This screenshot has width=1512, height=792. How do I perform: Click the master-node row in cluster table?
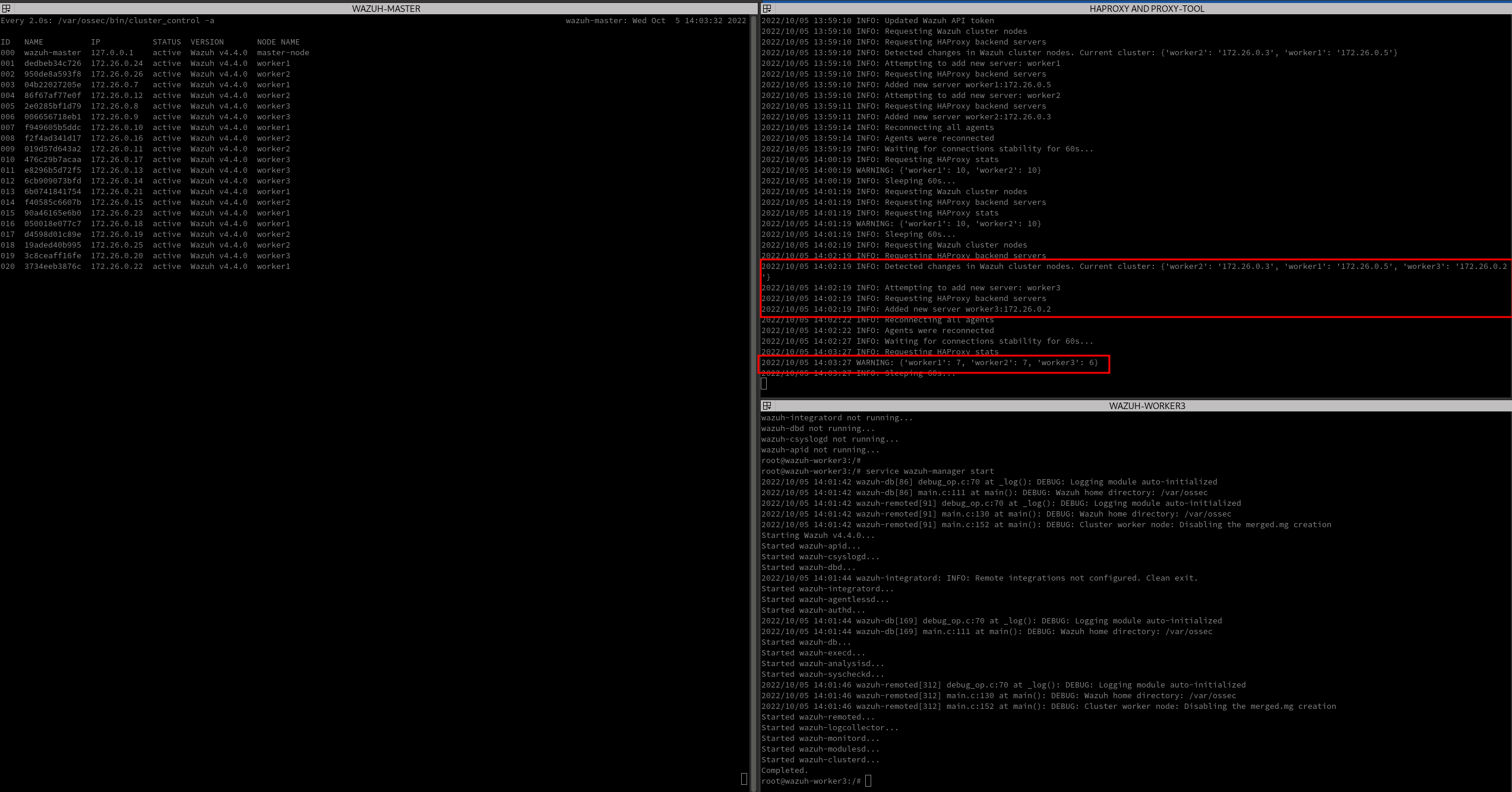[154, 52]
